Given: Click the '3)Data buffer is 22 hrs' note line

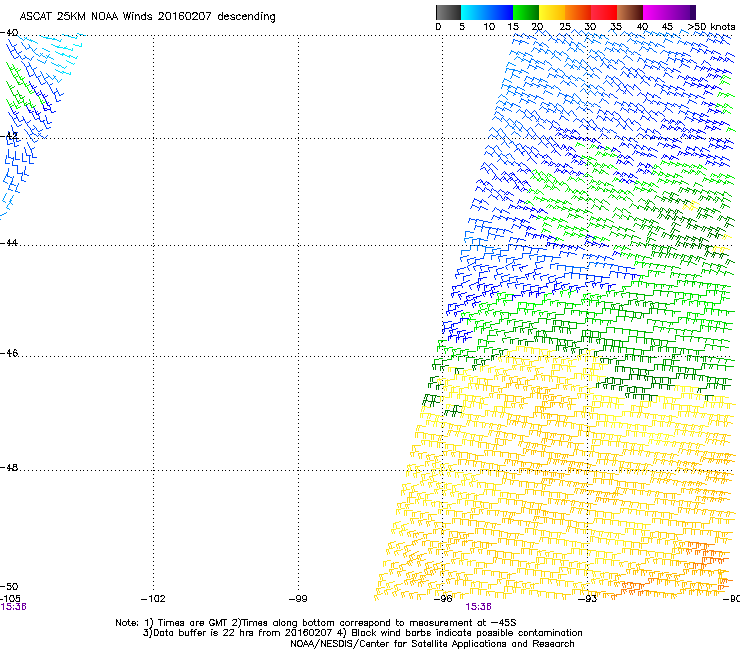Looking at the screenshot, I should tap(362, 633).
